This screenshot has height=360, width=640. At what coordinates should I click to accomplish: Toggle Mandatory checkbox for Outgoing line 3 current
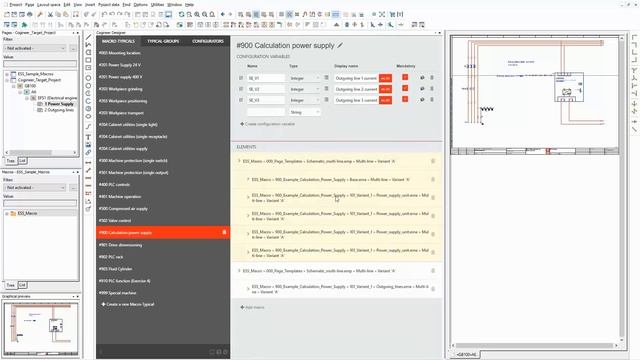[x=405, y=99]
